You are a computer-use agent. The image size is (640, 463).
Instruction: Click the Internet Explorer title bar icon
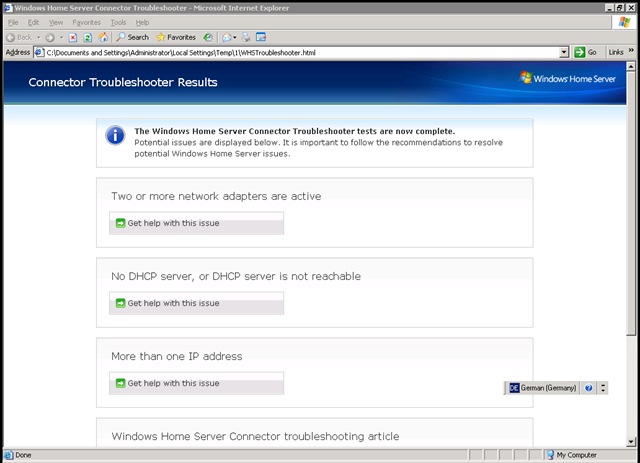point(8,8)
